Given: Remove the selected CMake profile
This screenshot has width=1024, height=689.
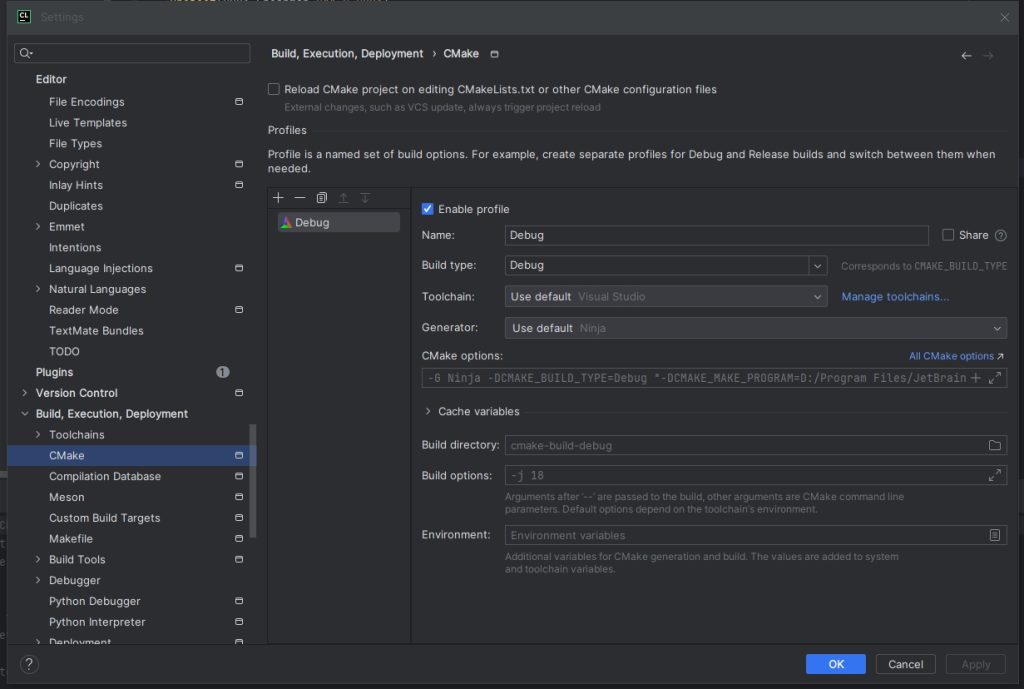Looking at the screenshot, I should point(300,198).
